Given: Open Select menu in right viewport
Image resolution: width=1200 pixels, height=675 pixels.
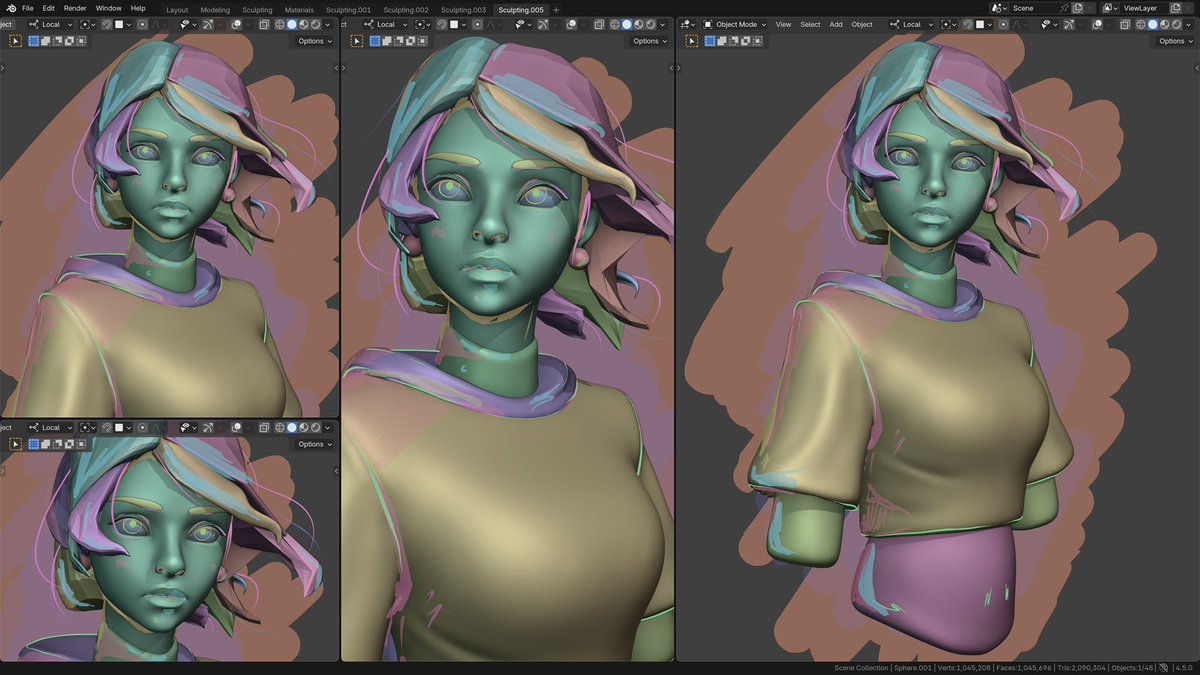Looking at the screenshot, I should point(810,24).
